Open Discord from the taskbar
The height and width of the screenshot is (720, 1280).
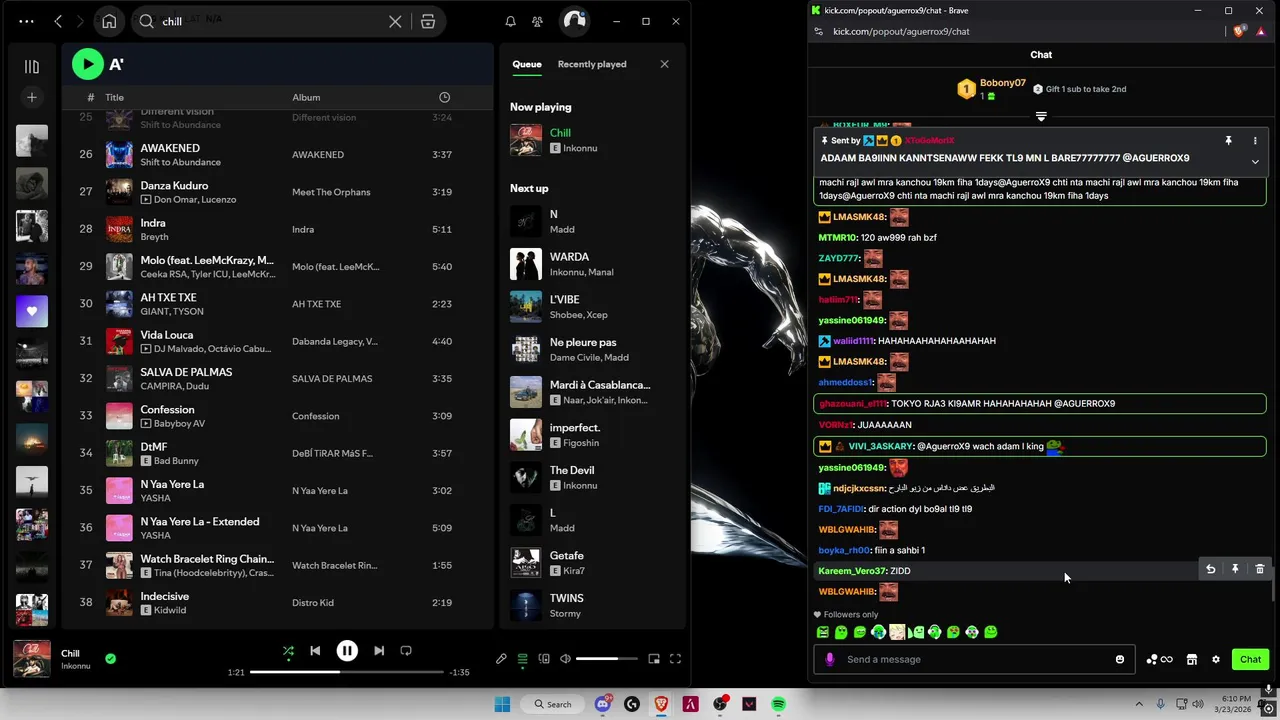pyautogui.click(x=603, y=704)
